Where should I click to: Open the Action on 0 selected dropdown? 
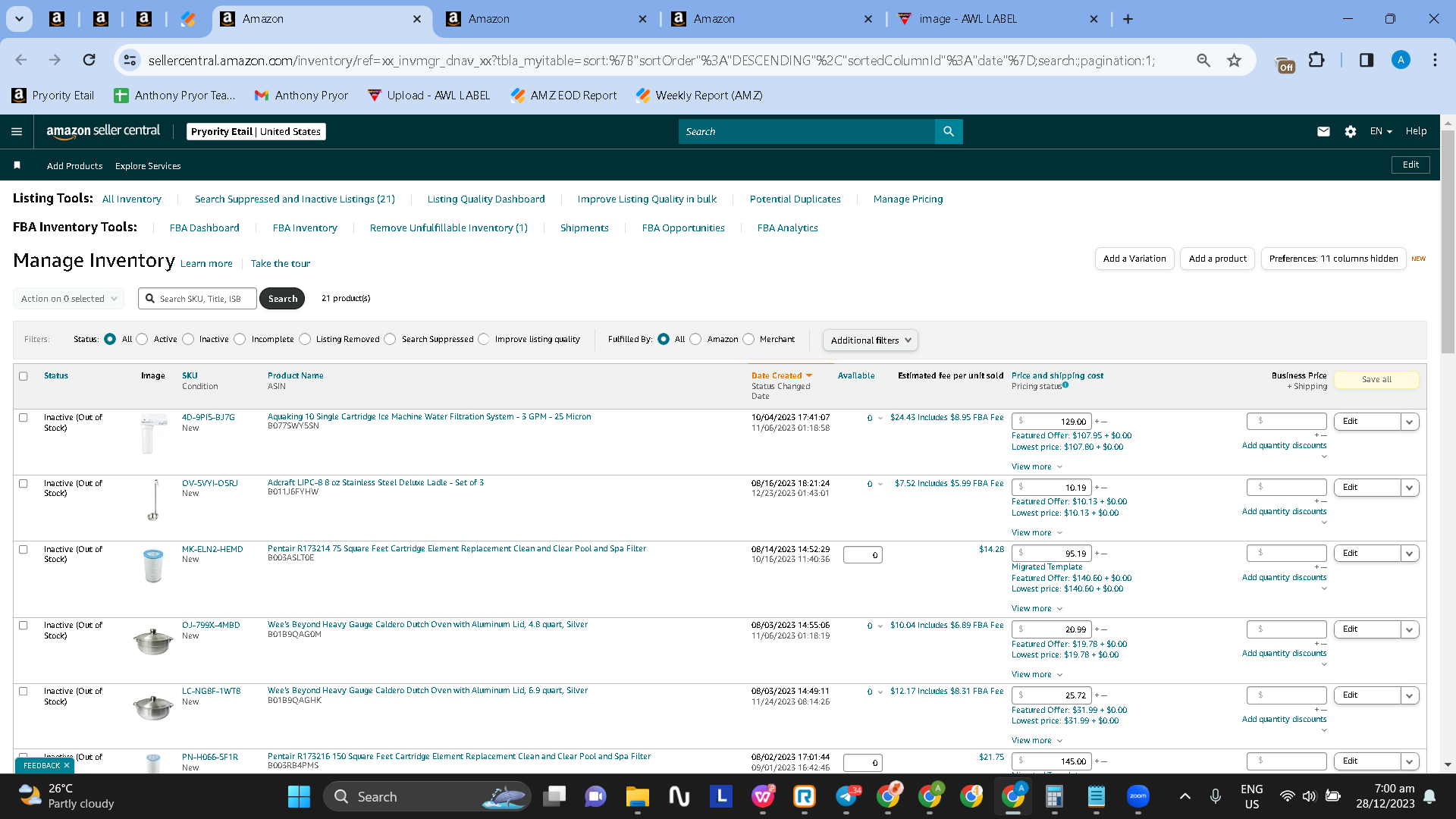tap(69, 299)
